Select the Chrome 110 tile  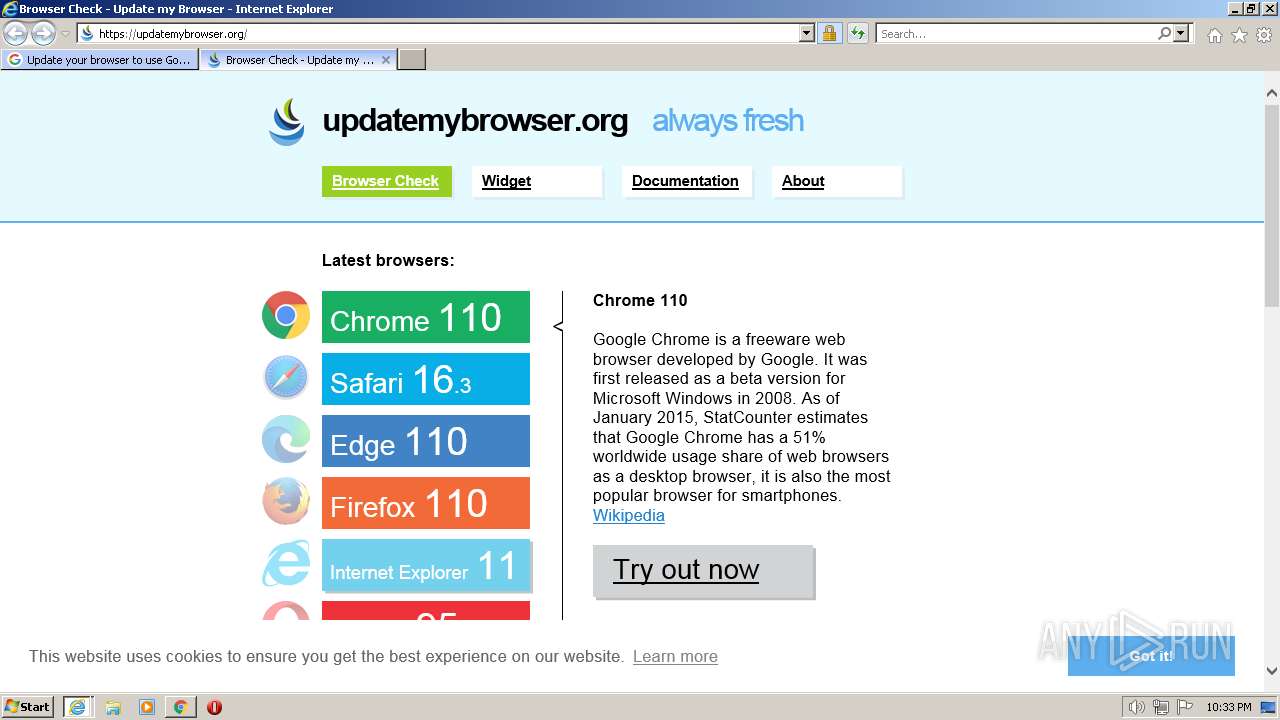coord(426,317)
